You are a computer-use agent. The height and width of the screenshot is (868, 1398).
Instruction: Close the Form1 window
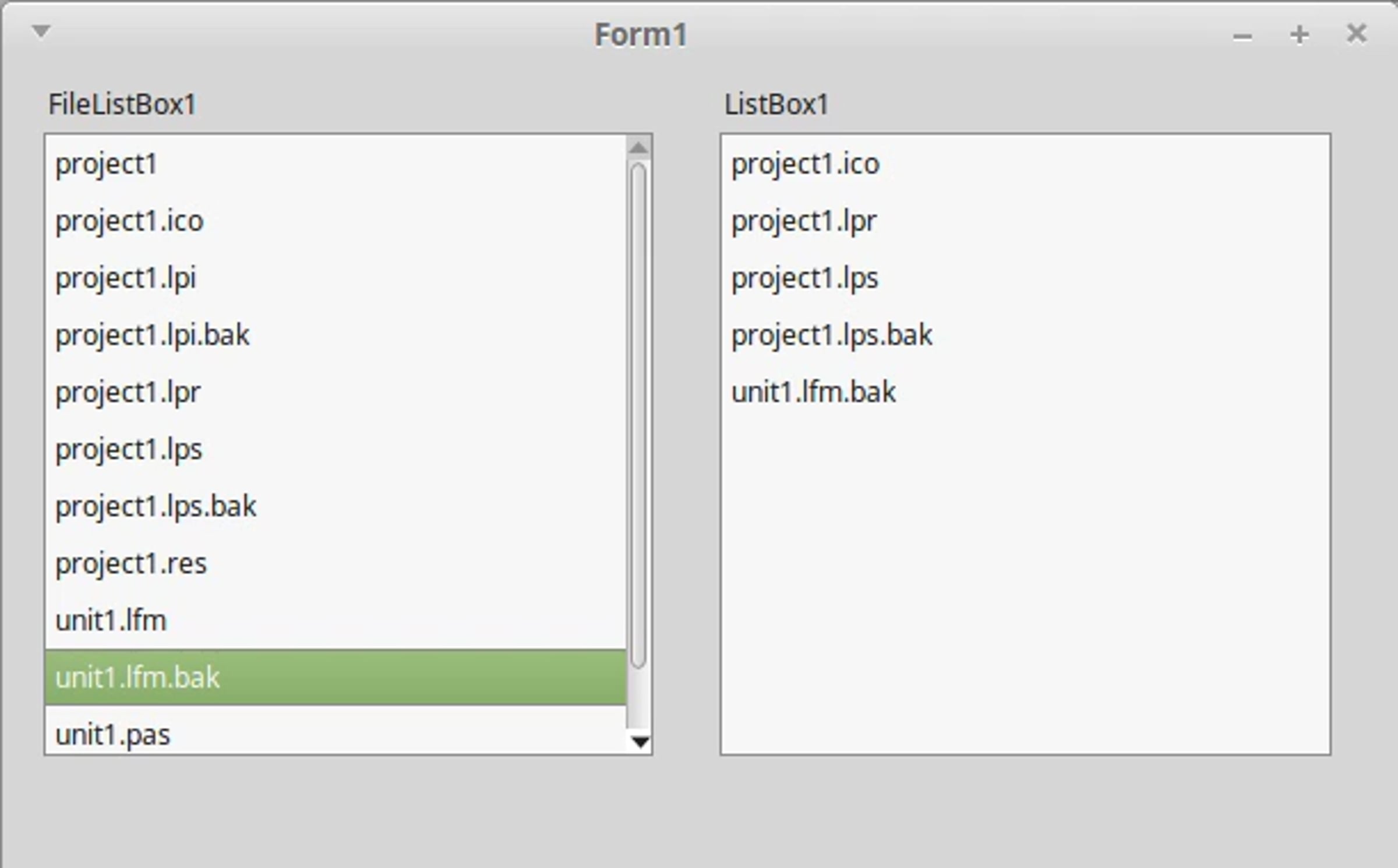coord(1357,34)
